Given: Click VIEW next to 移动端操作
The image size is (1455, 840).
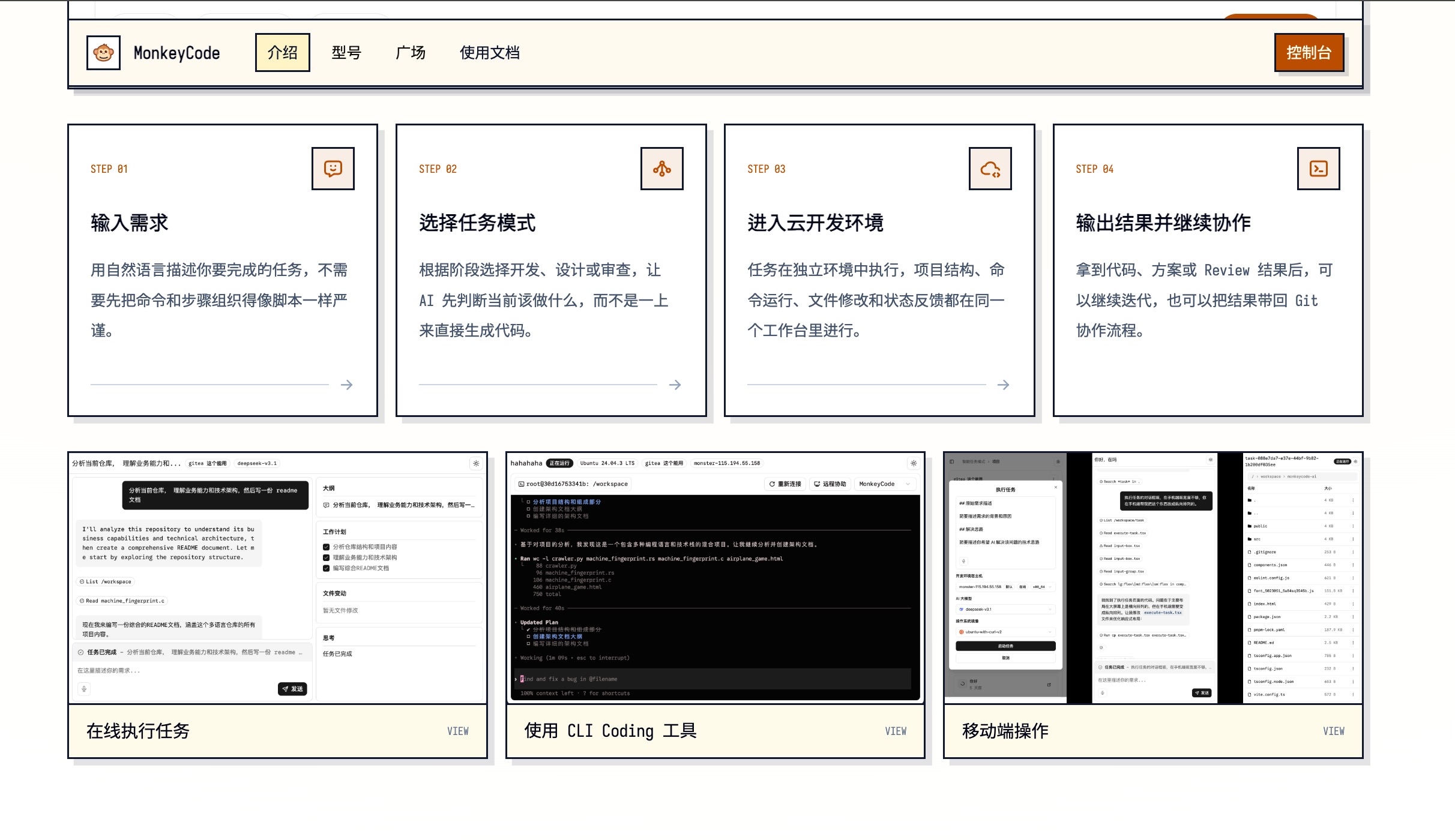Looking at the screenshot, I should click(x=1334, y=731).
